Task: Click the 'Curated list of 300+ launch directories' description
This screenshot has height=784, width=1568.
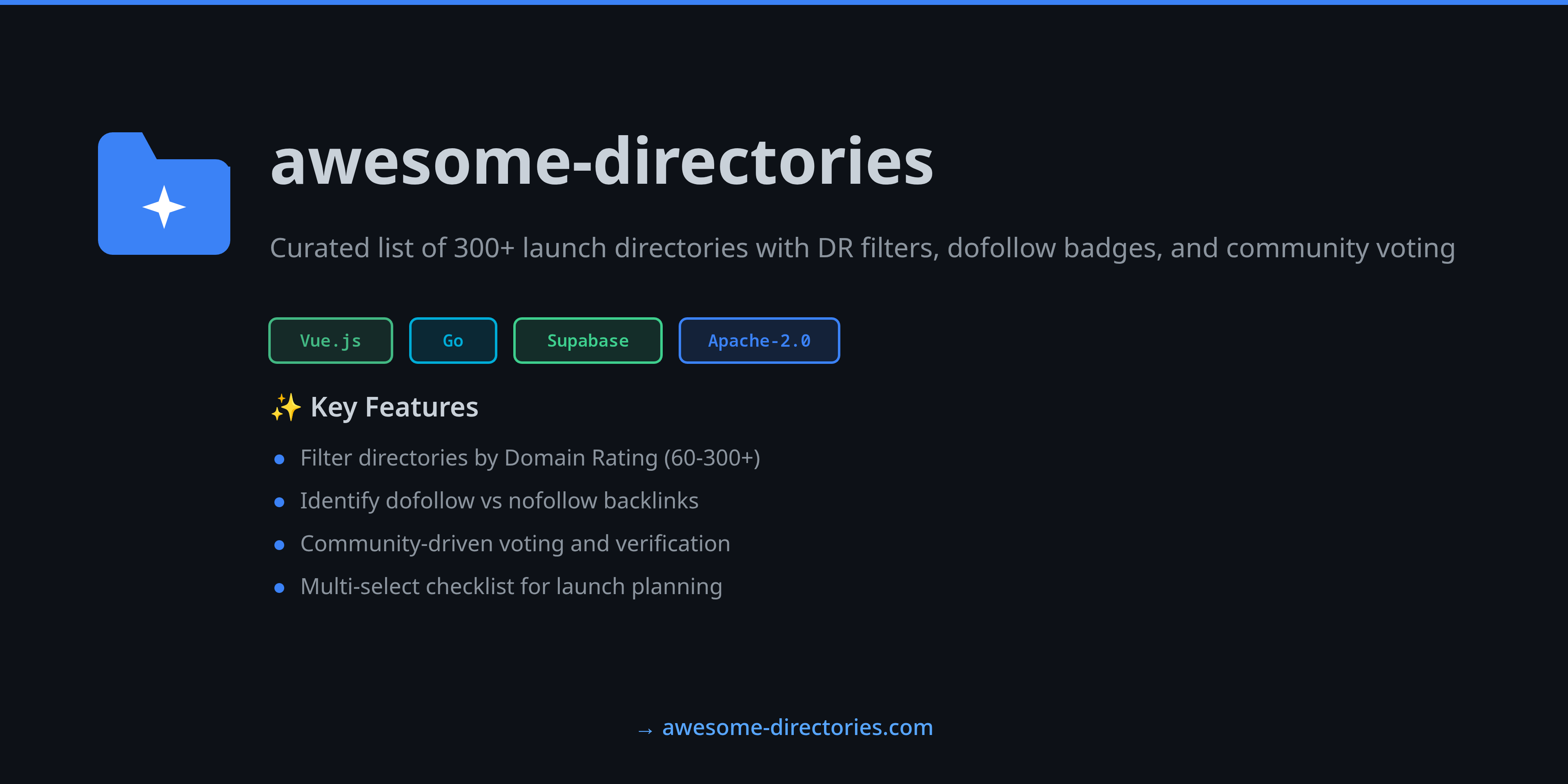Action: point(862,248)
